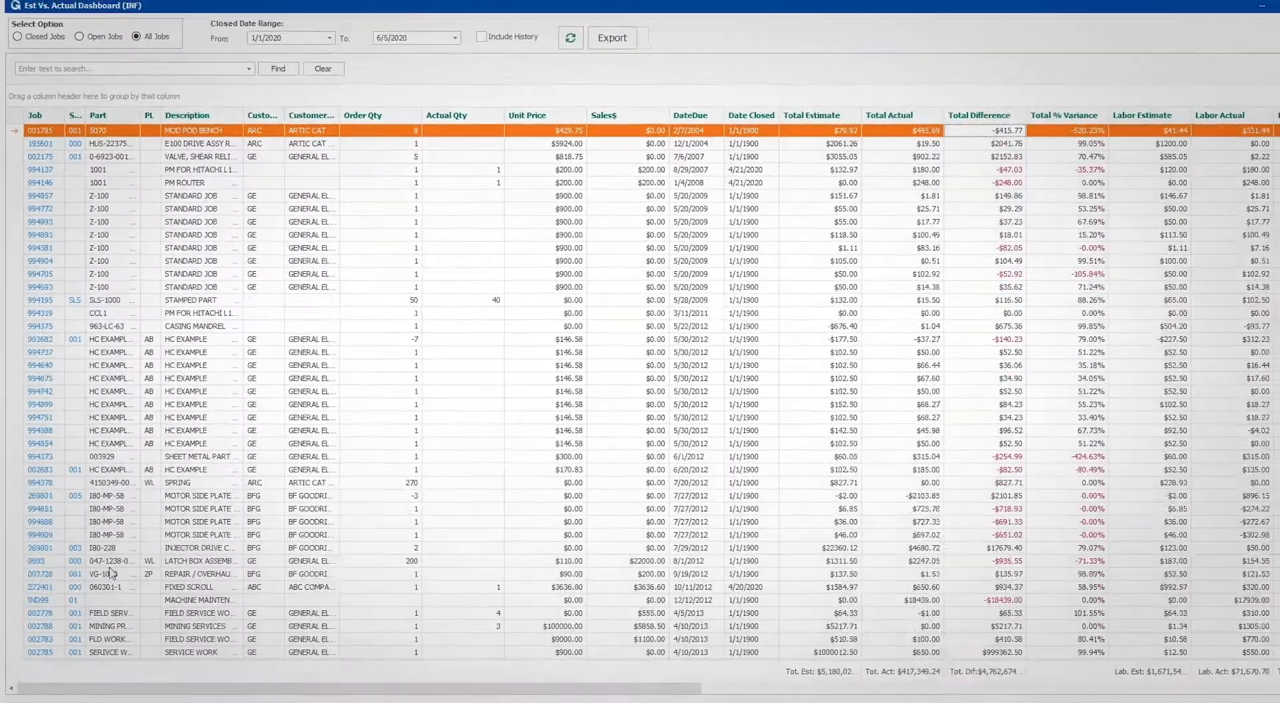Viewport: 1280px width, 703px height.
Task: Sort by the PL column header
Action: 150,116
